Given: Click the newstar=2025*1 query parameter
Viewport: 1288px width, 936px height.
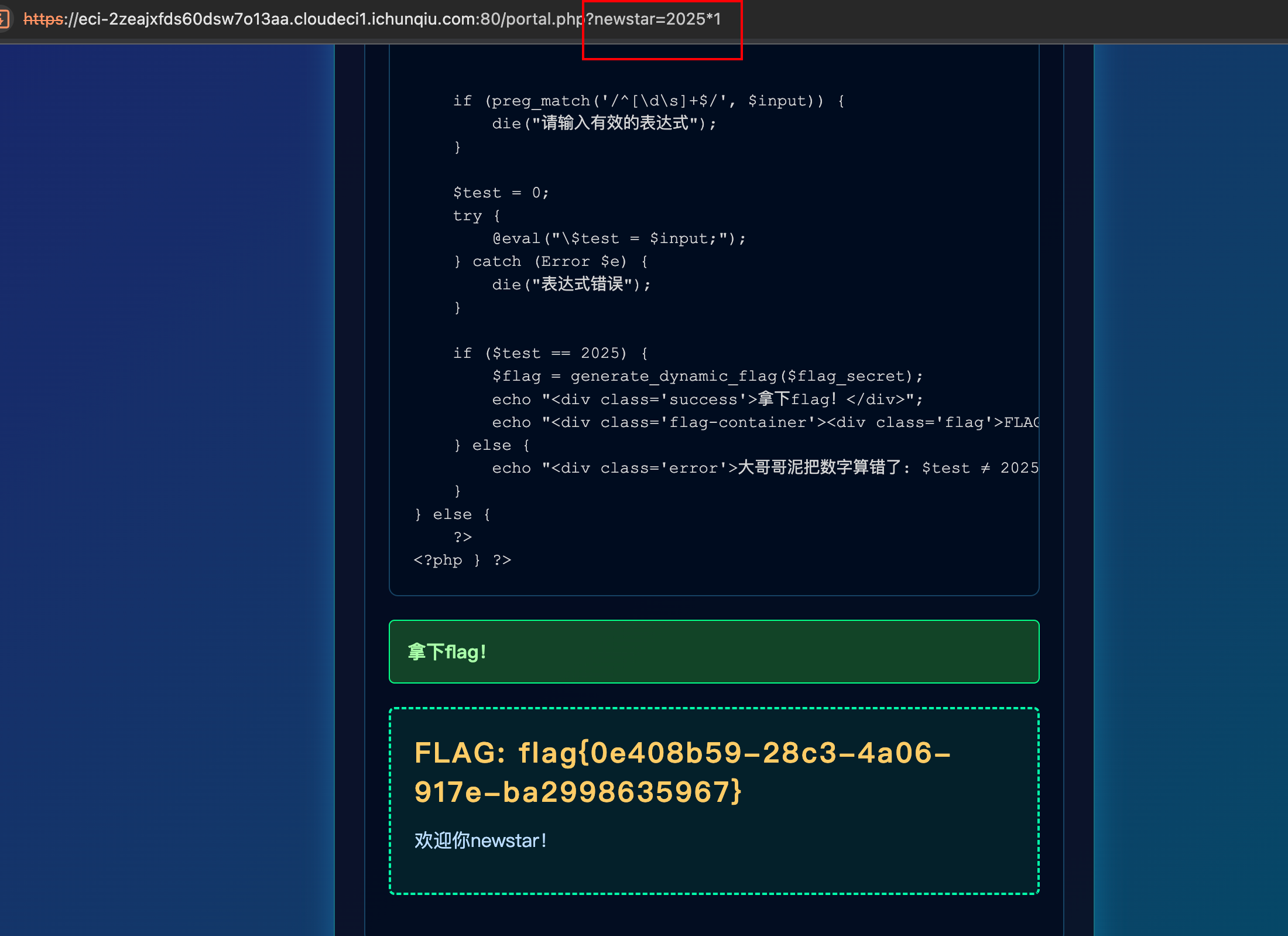Looking at the screenshot, I should pos(657,19).
